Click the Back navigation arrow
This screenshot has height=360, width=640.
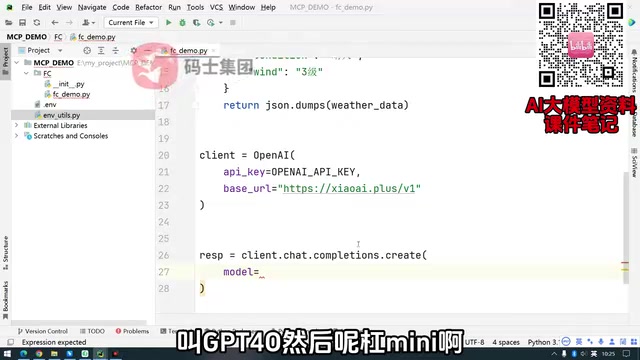55,22
